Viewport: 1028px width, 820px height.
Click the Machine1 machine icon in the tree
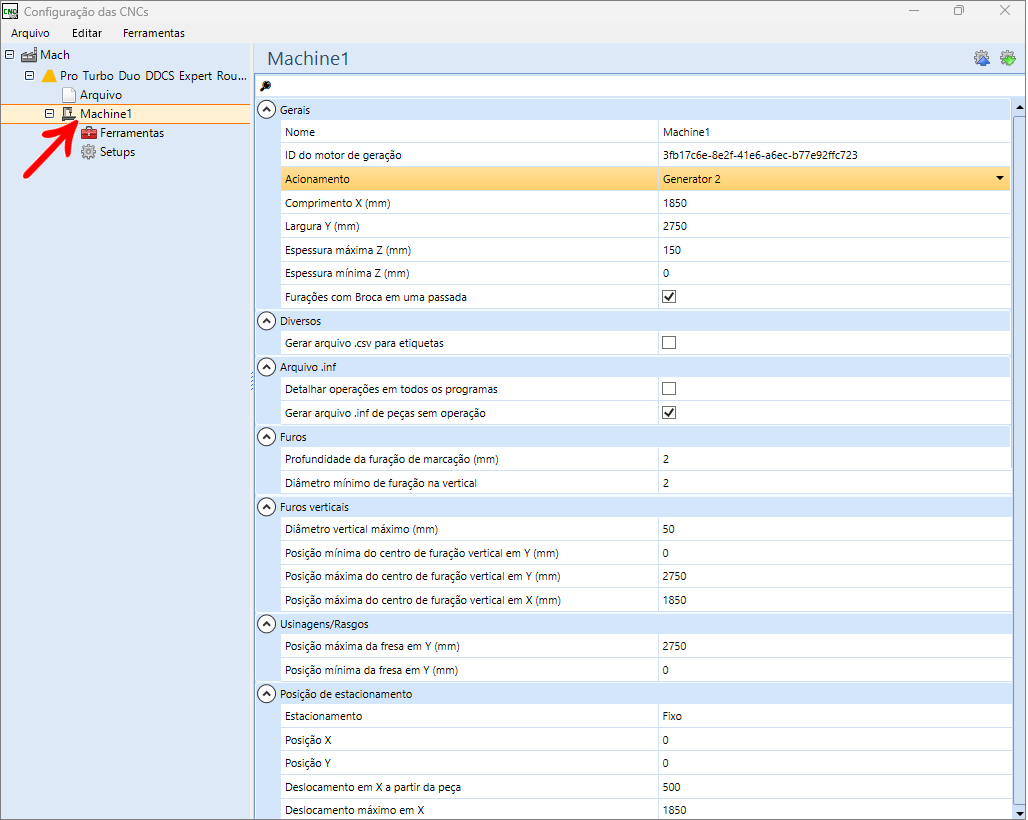click(x=69, y=113)
